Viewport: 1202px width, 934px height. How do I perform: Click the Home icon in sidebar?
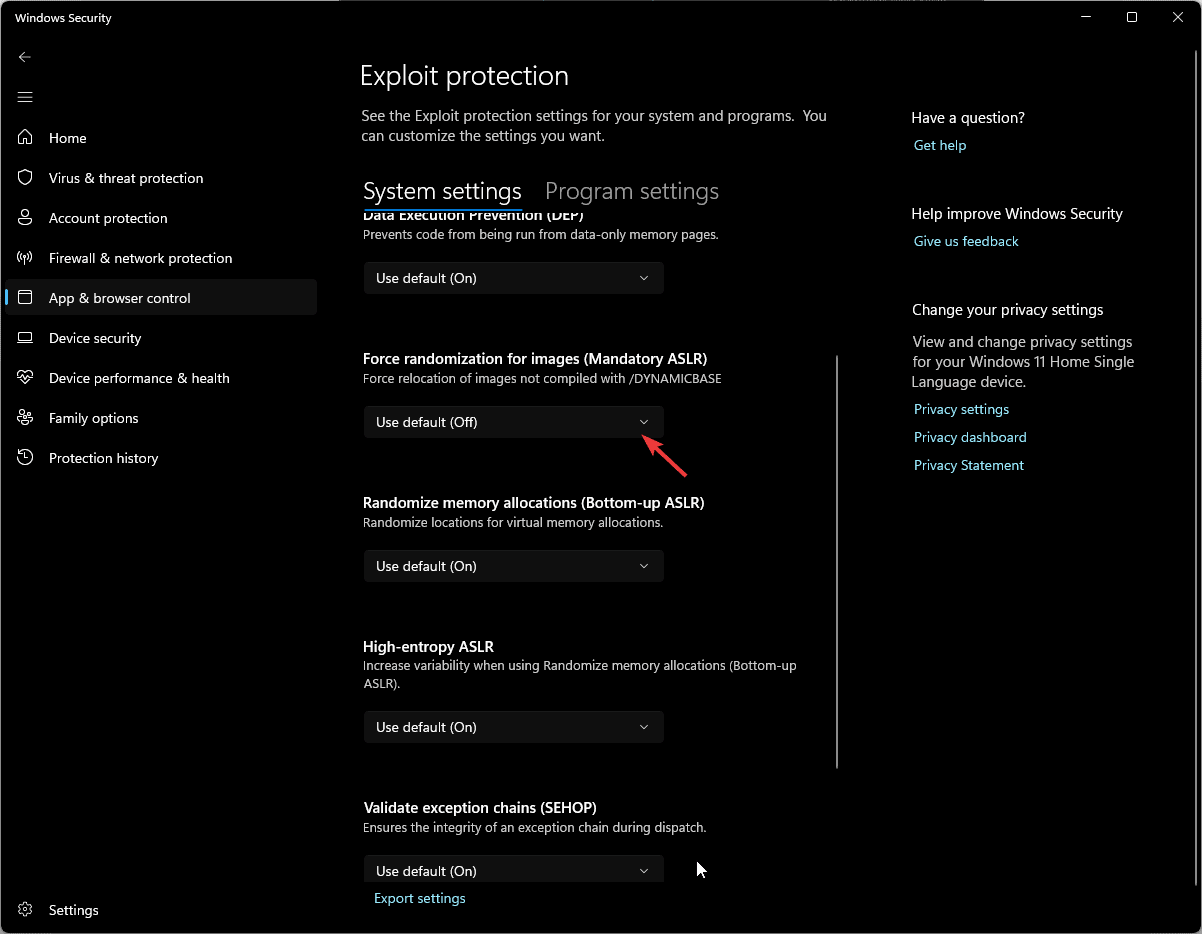26,138
